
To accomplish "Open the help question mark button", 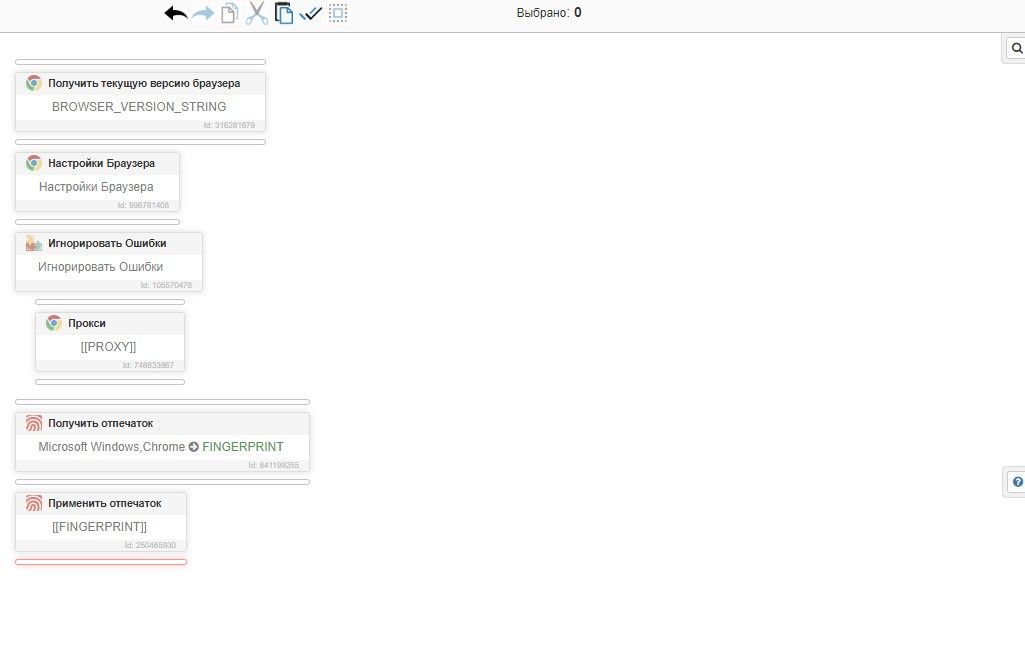I will pos(1016,481).
